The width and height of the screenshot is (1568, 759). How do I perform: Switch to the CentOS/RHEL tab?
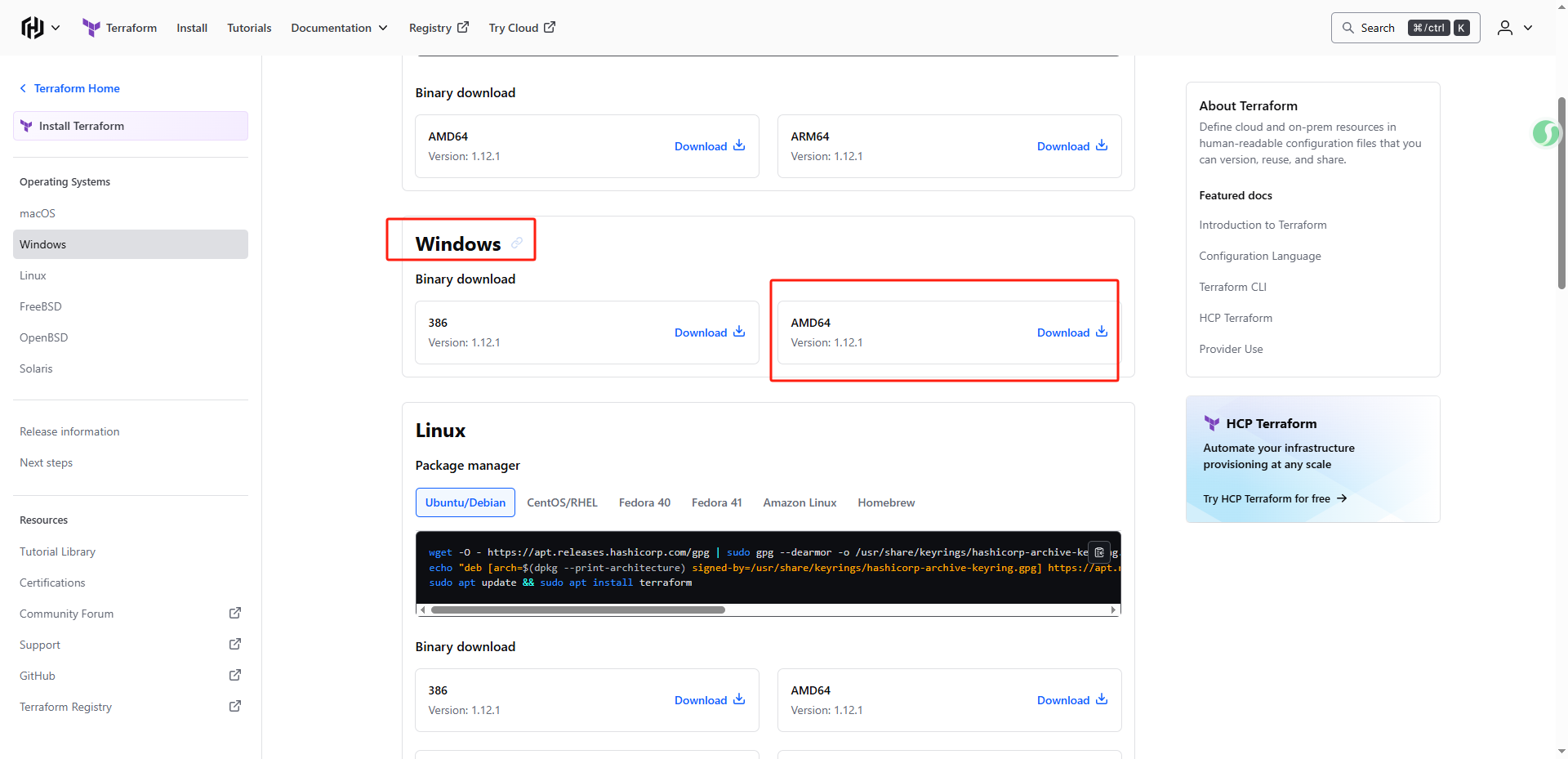563,502
